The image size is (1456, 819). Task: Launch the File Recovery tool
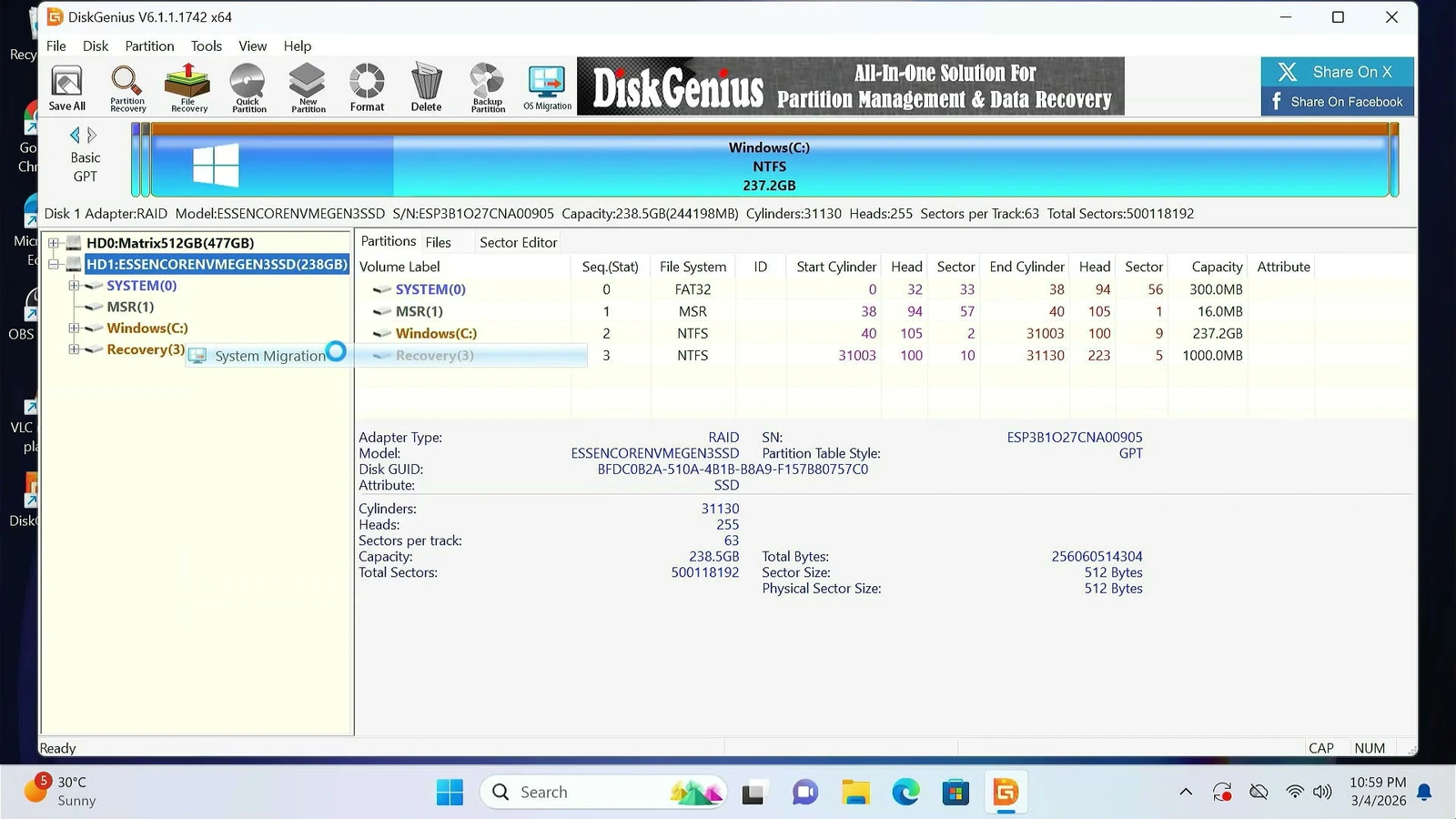tap(188, 88)
